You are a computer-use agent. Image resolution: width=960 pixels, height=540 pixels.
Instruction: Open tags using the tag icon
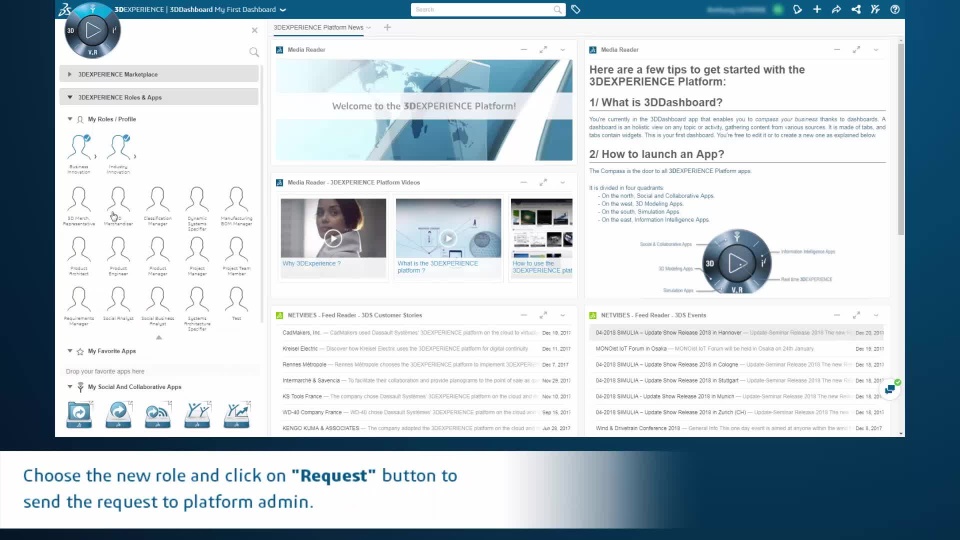pyautogui.click(x=576, y=9)
